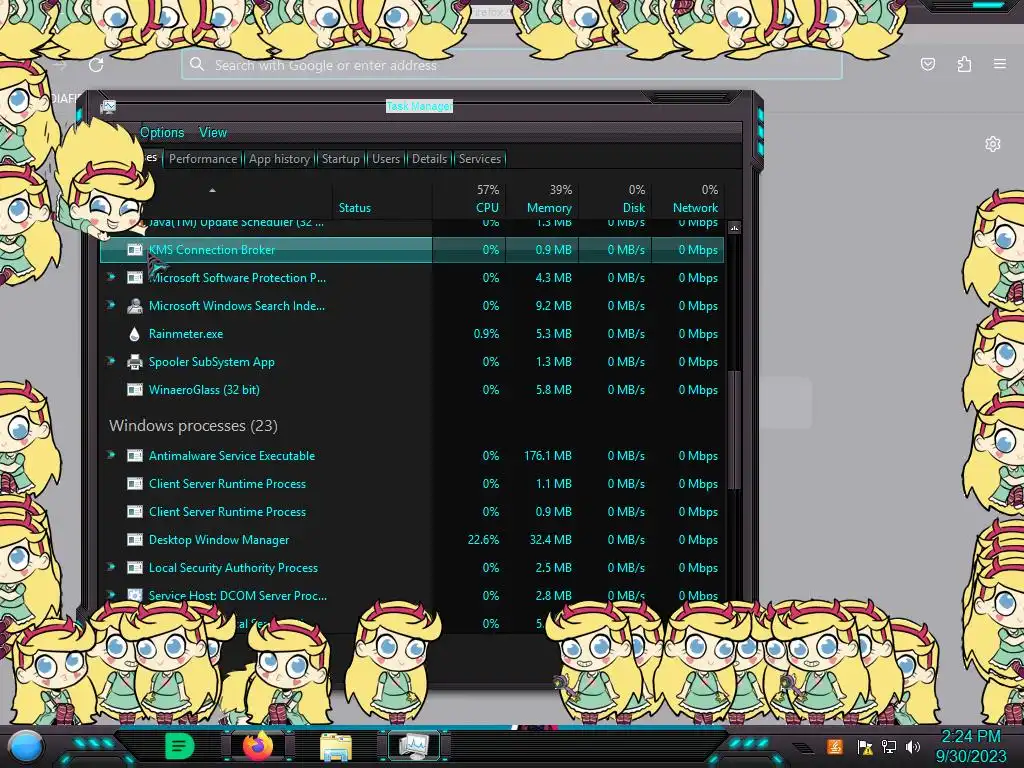
Task: Click the Local Security Authority Process icon
Action: pos(135,568)
